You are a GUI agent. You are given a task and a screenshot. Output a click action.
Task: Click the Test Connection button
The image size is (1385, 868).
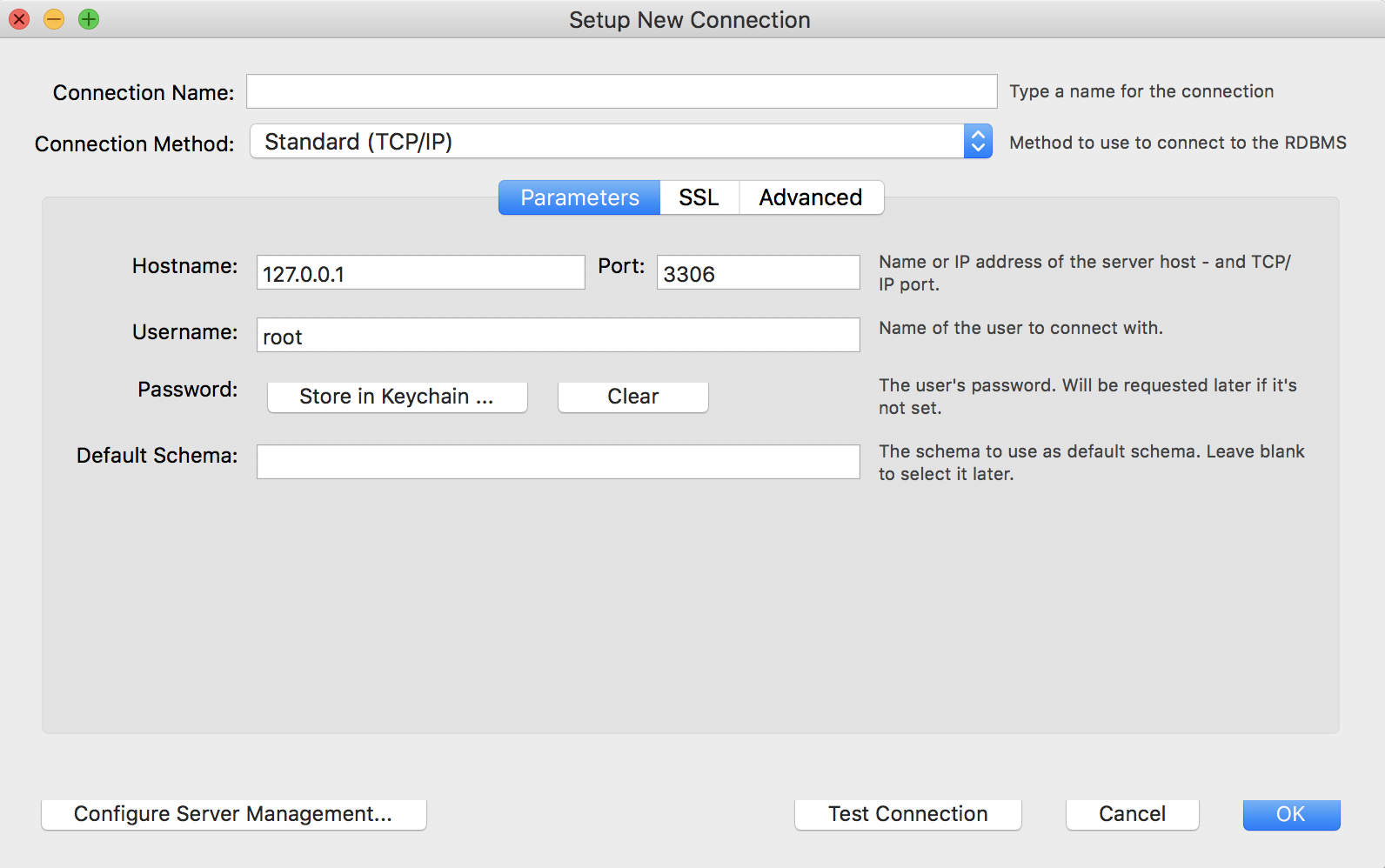point(908,814)
